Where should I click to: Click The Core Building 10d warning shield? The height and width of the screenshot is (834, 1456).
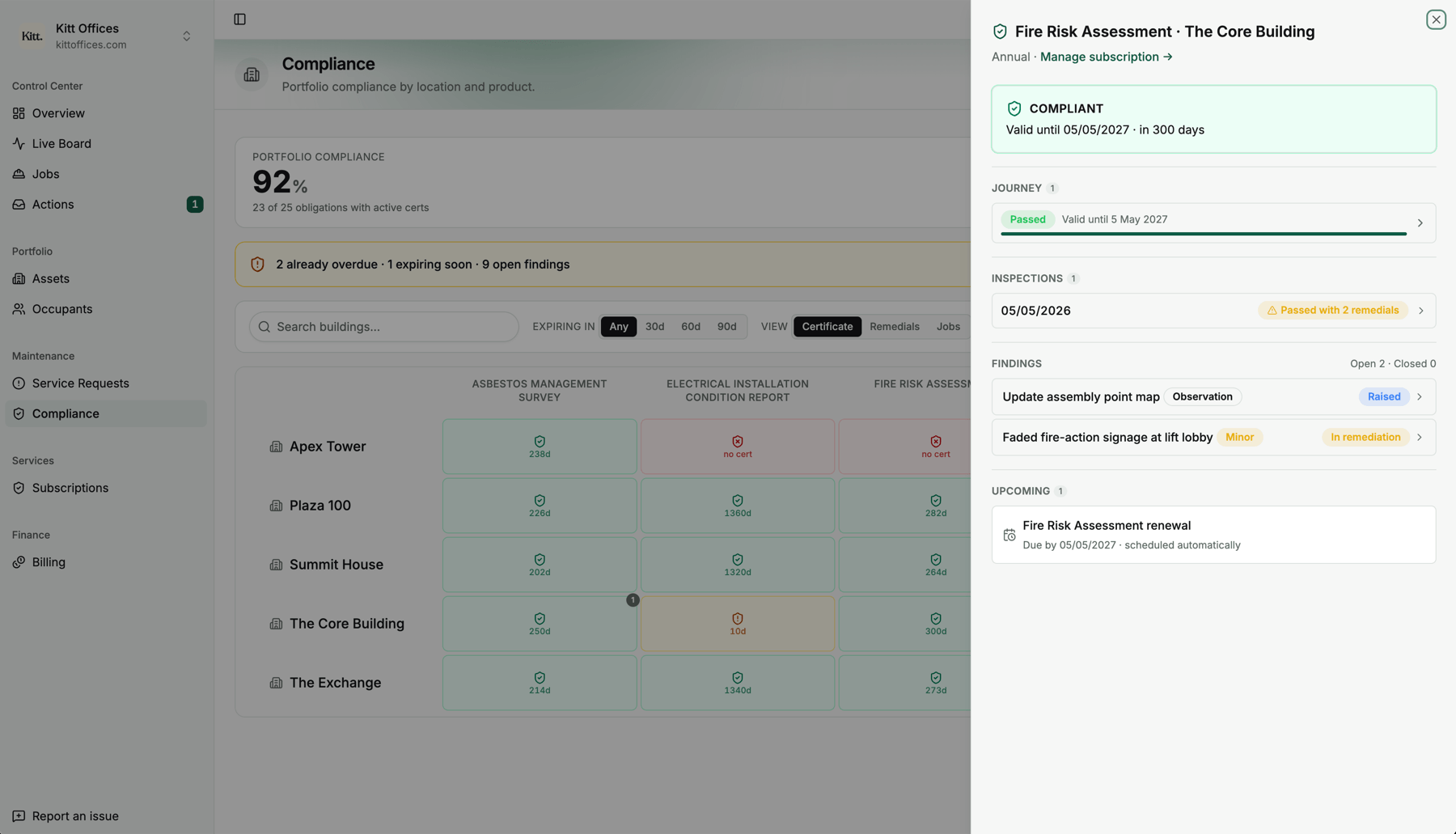[x=738, y=619]
